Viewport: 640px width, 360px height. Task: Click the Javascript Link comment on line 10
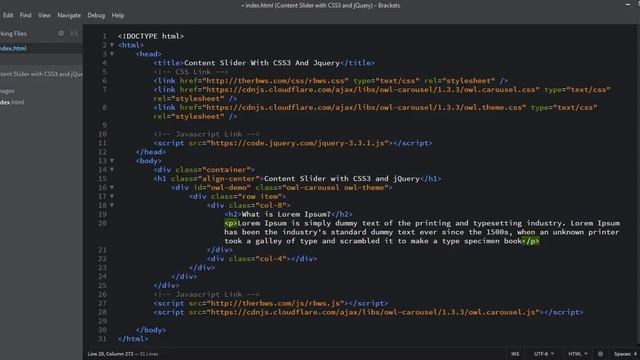206,134
